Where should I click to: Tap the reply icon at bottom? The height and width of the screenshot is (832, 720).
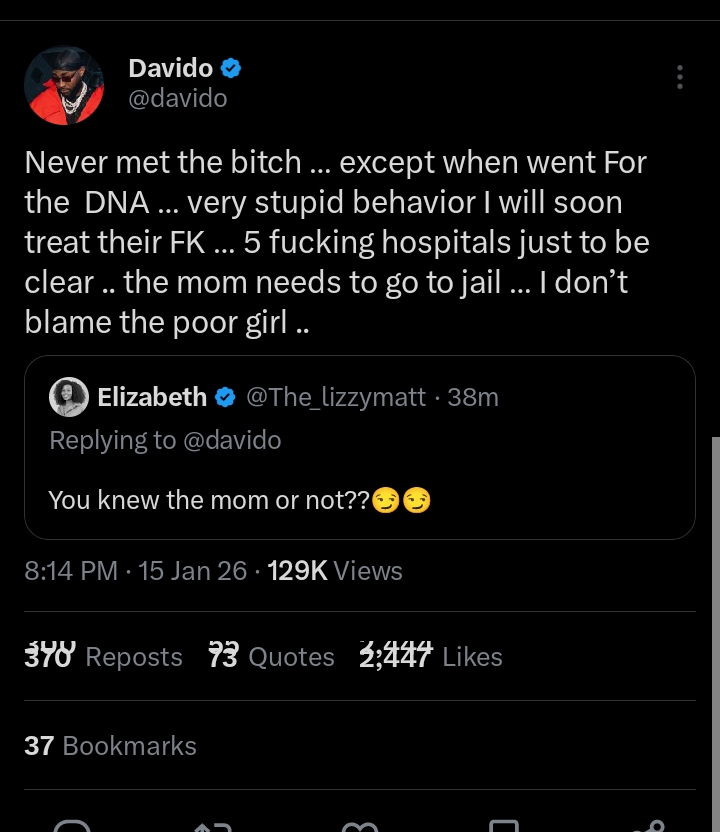(72, 826)
